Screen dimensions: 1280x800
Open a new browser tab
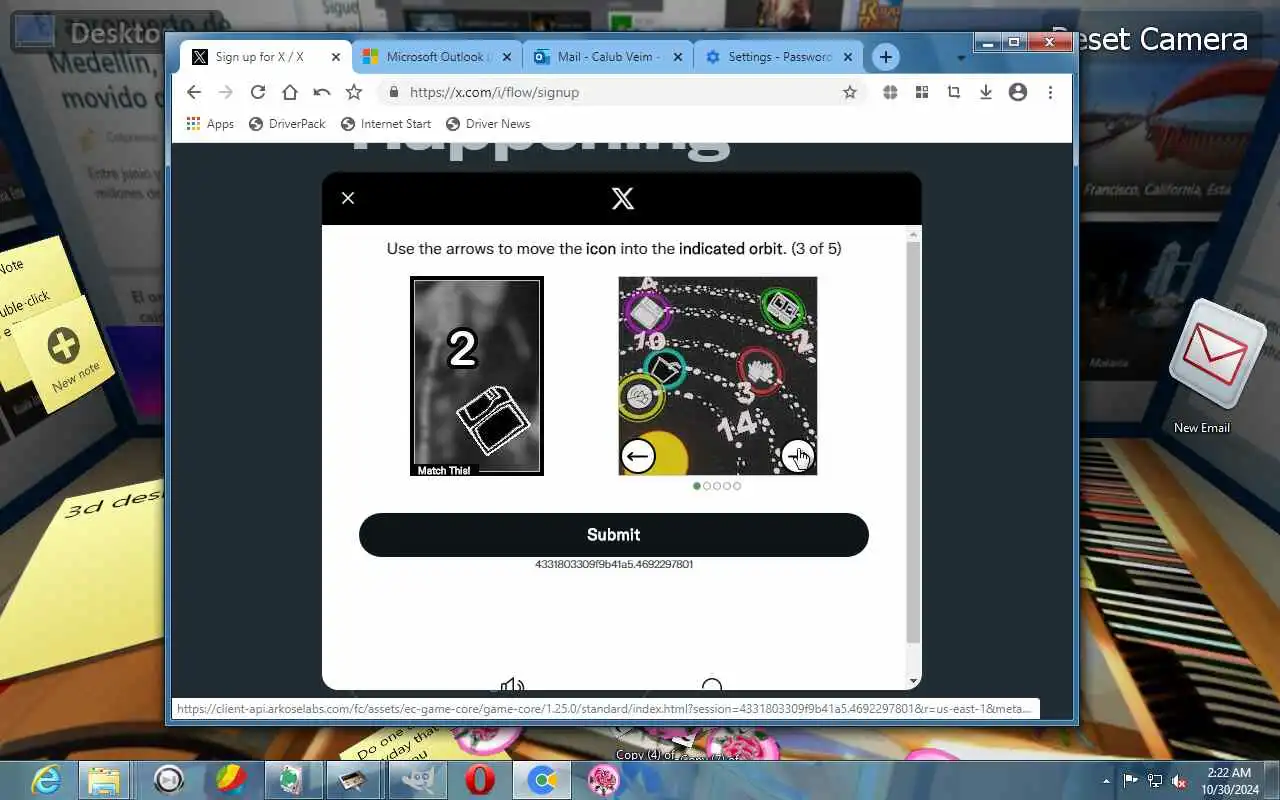(886, 57)
